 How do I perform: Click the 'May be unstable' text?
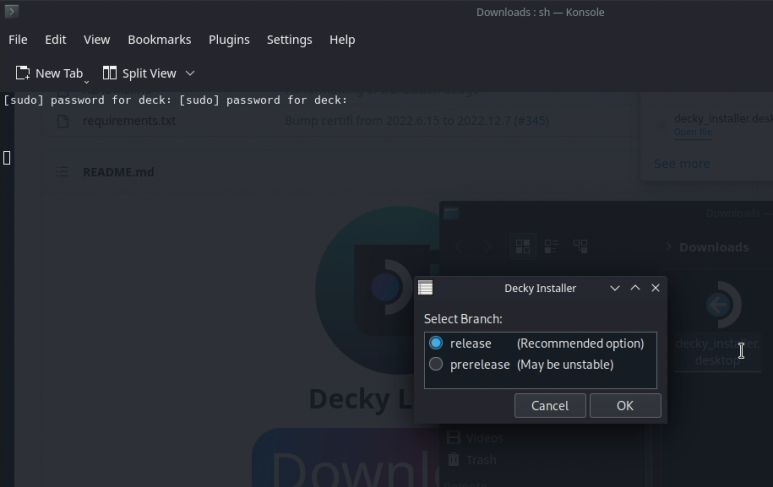pos(565,364)
